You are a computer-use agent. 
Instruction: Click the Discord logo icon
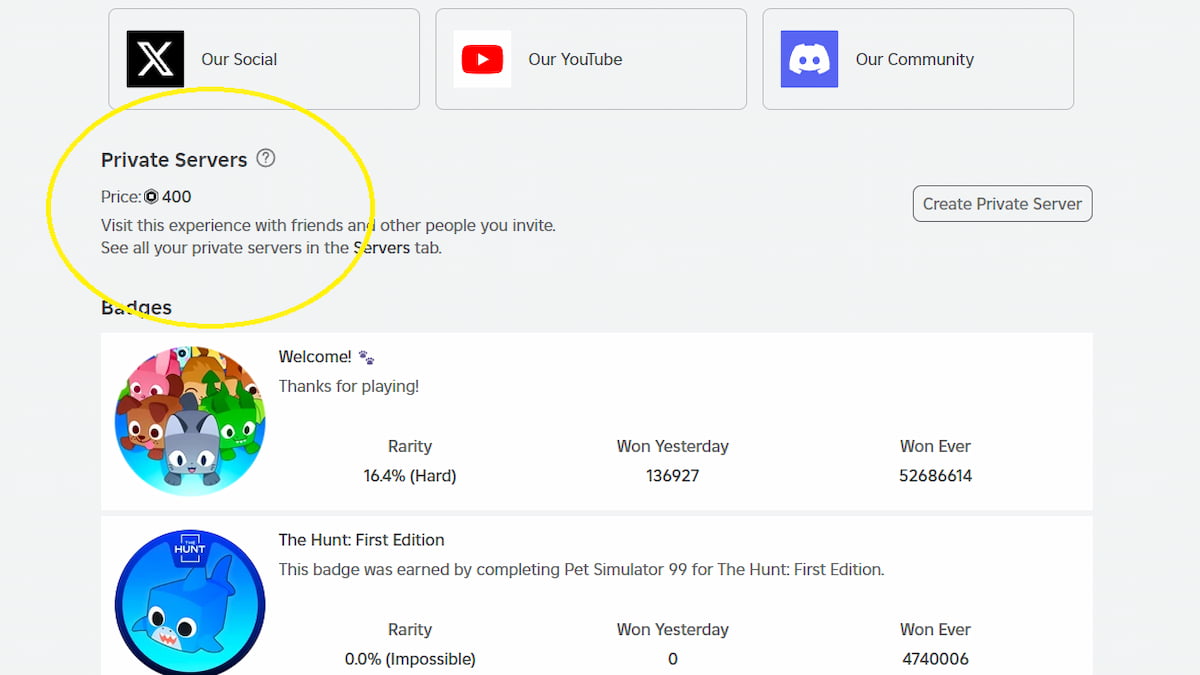[x=809, y=59]
